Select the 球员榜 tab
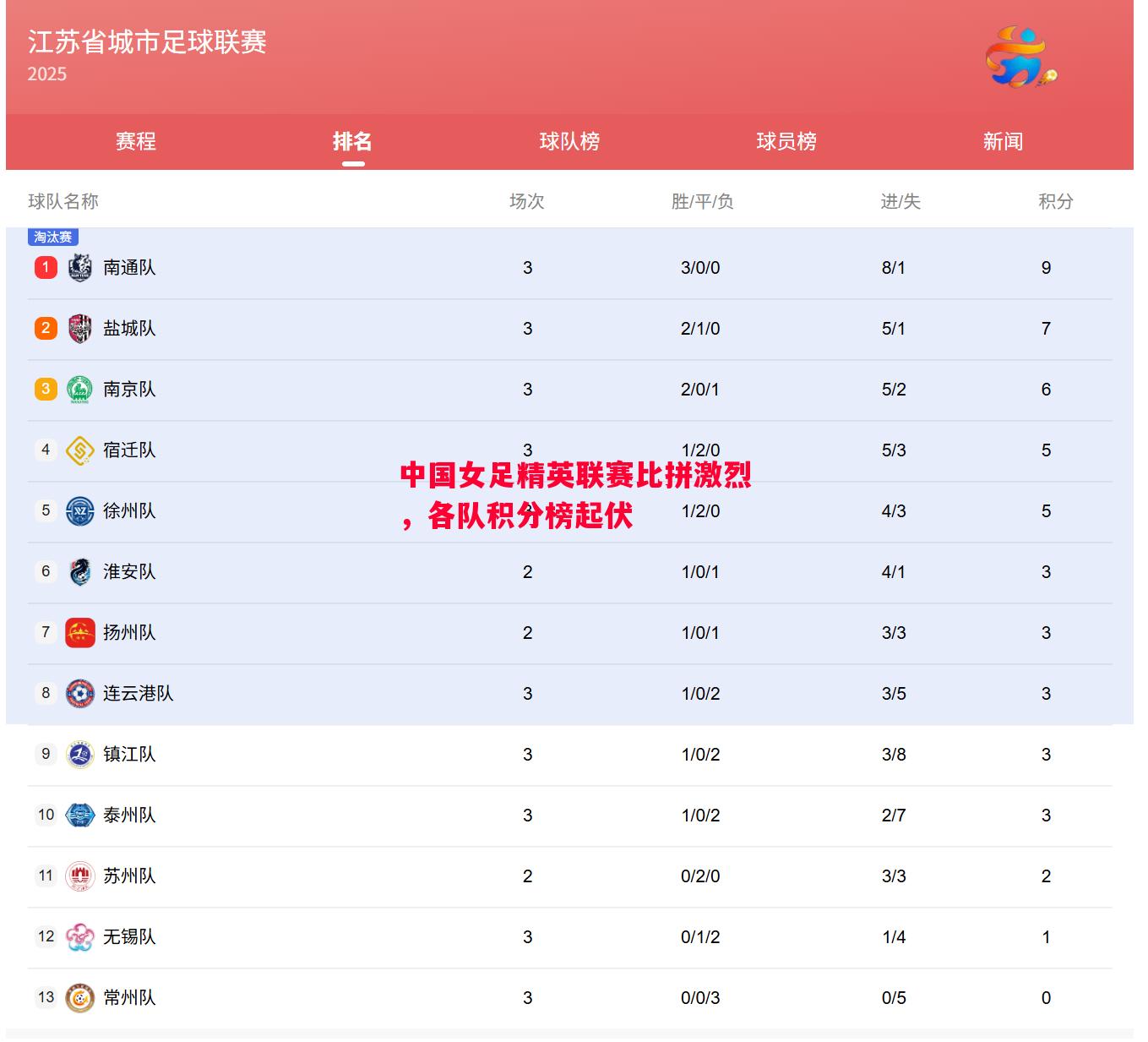 786,141
